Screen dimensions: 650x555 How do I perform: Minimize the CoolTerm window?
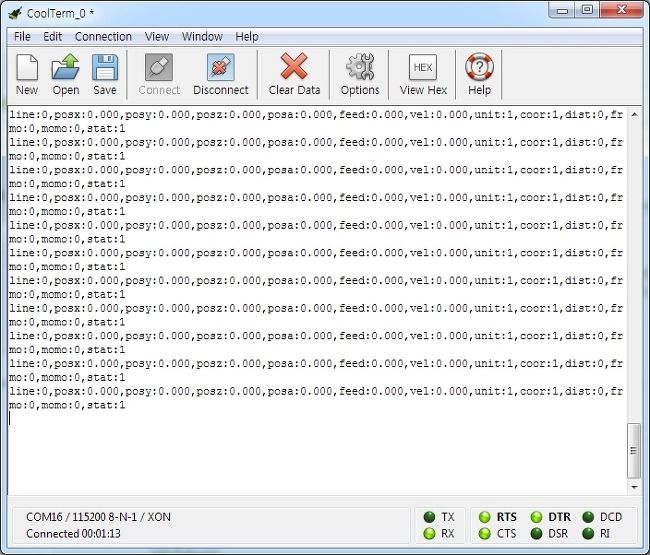pos(562,10)
